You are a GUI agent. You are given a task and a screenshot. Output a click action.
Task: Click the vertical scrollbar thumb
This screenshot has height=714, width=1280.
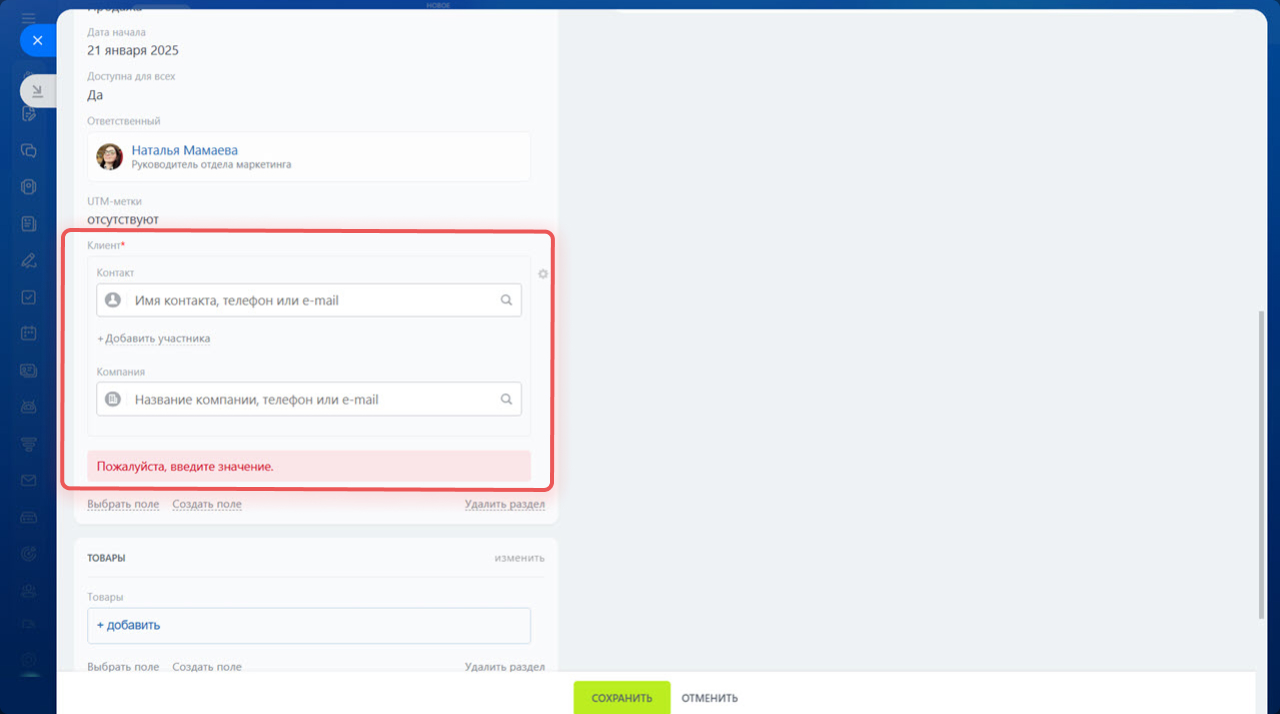pos(1261,464)
